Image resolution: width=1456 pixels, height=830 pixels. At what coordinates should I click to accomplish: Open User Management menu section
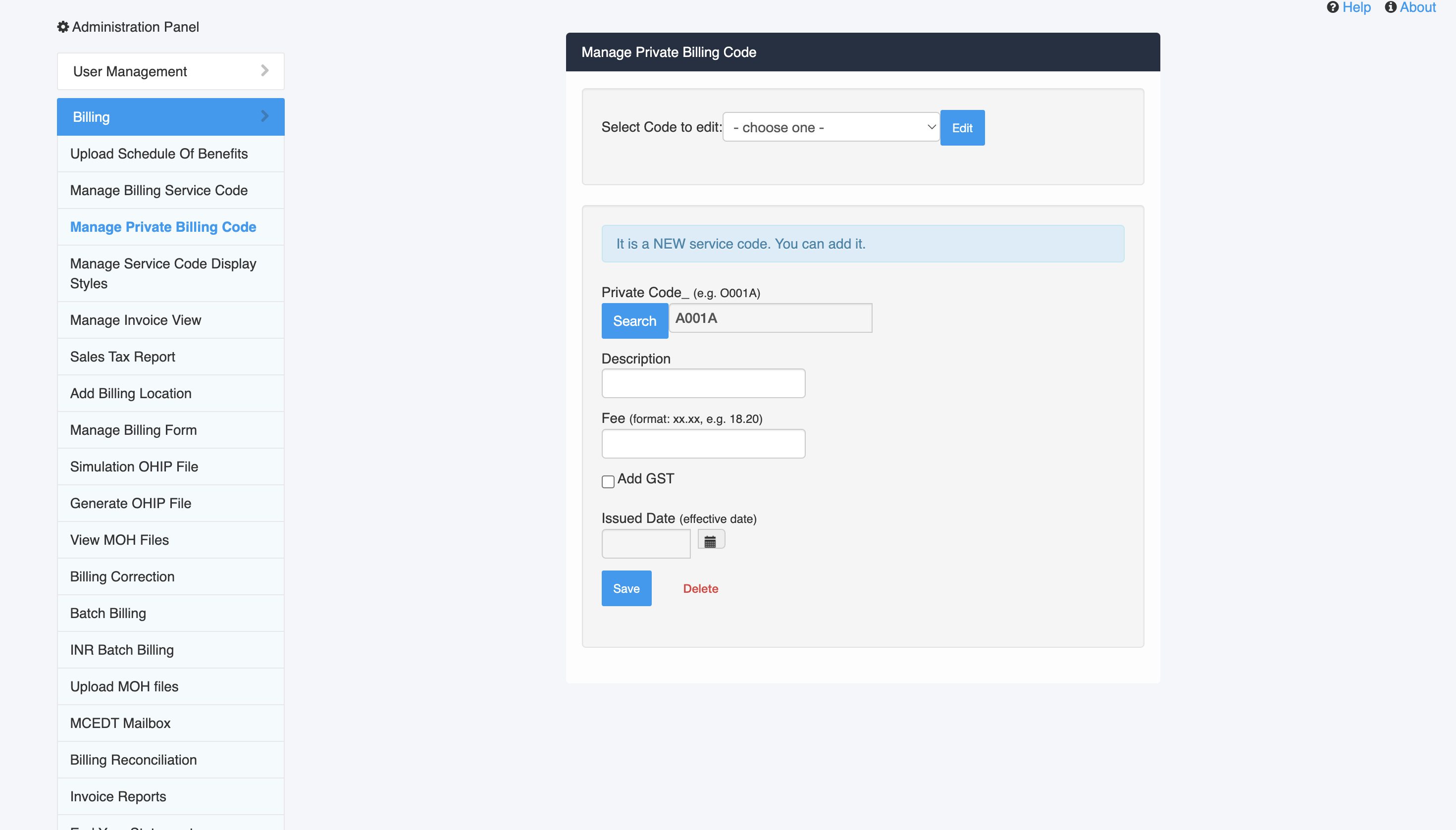click(170, 71)
